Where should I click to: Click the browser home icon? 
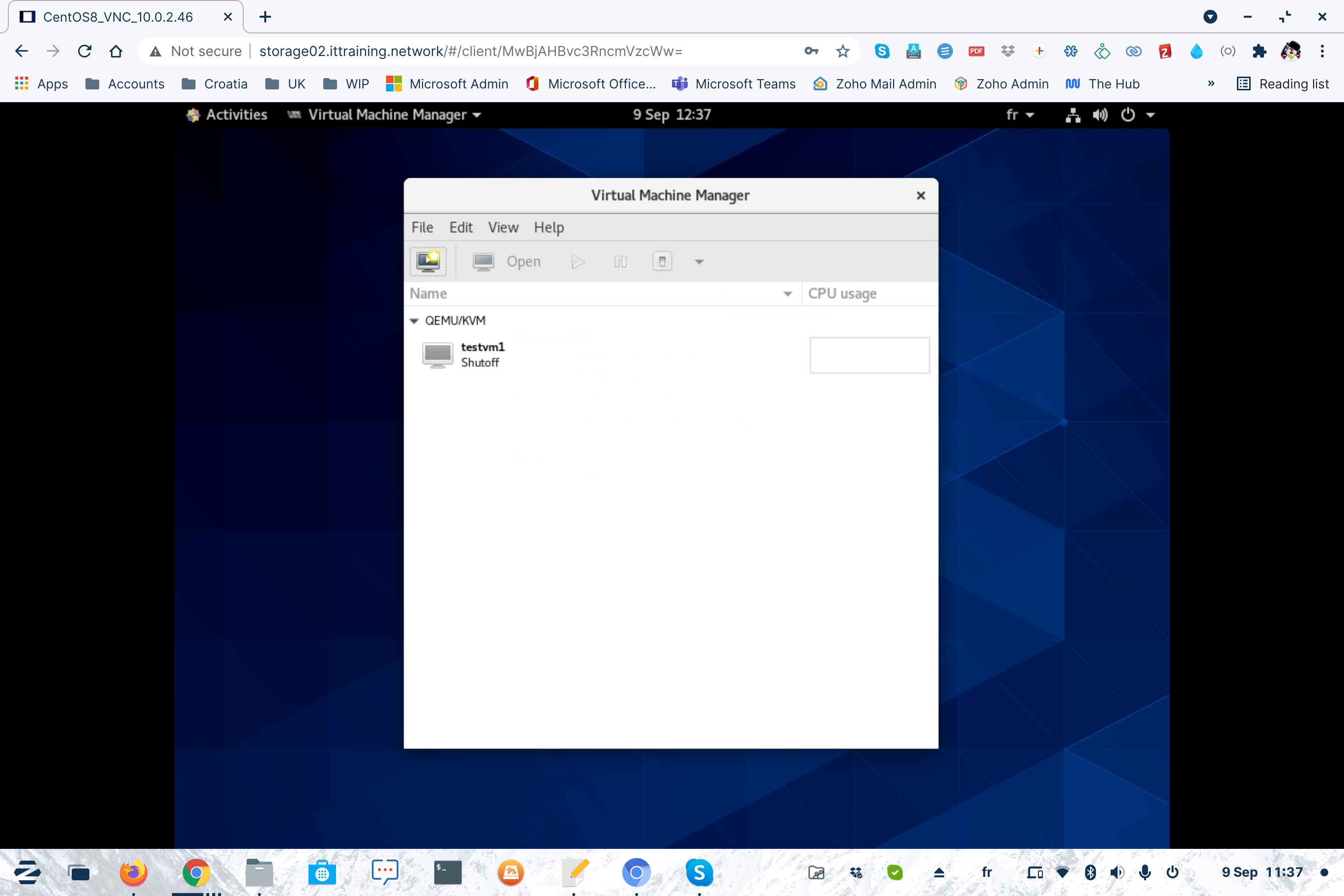(x=115, y=52)
